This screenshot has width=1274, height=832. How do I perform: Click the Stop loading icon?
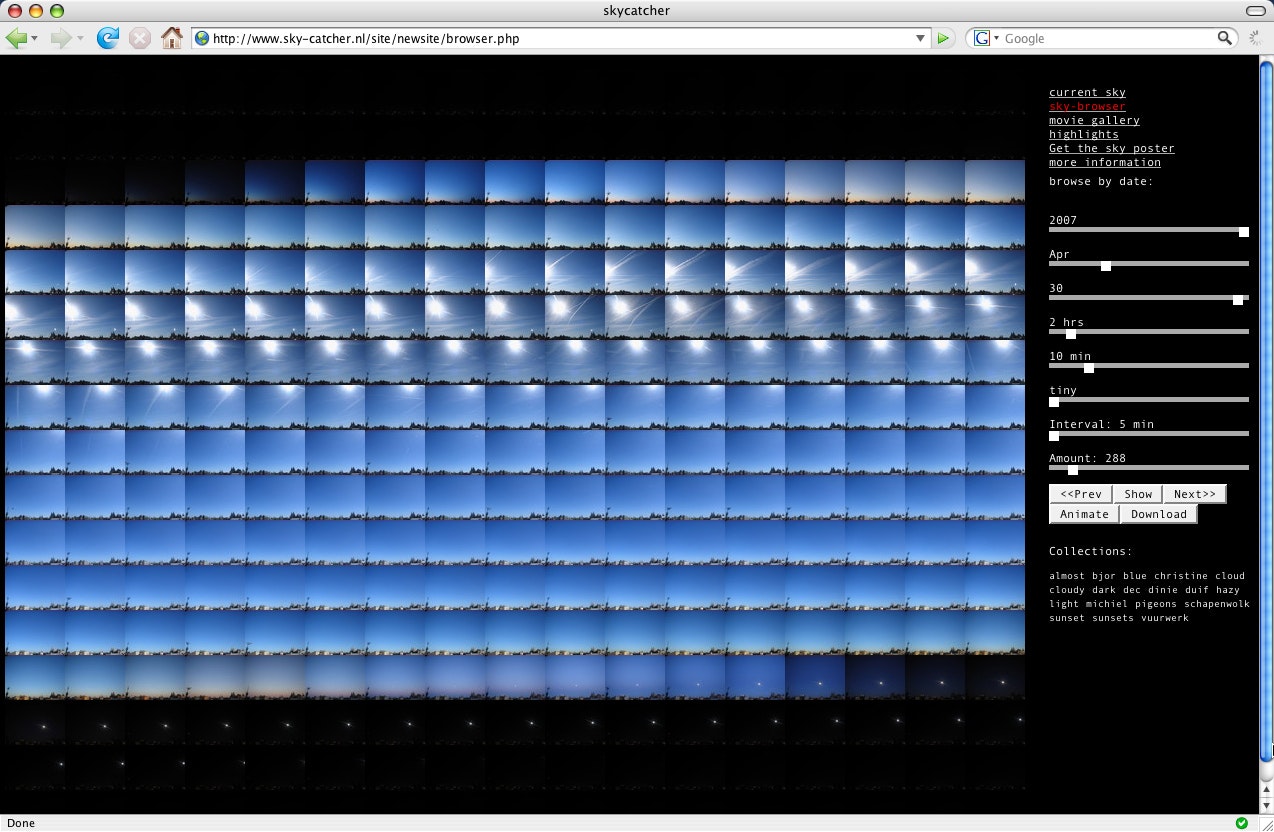(140, 38)
